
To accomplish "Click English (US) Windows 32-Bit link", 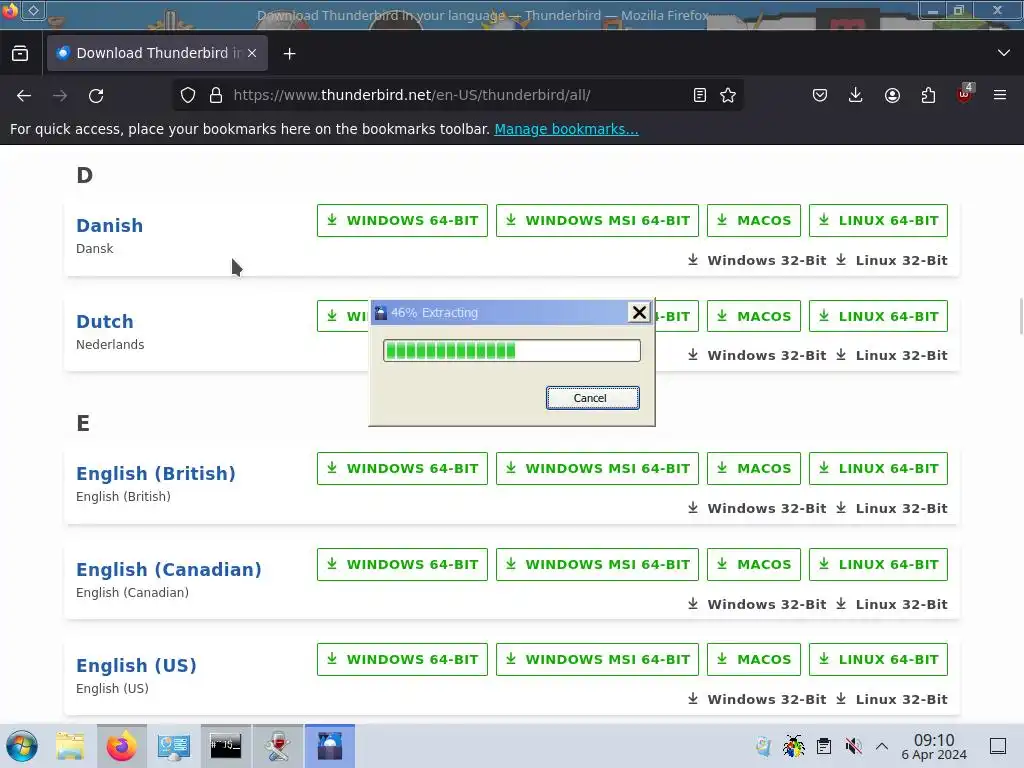I will (757, 699).
